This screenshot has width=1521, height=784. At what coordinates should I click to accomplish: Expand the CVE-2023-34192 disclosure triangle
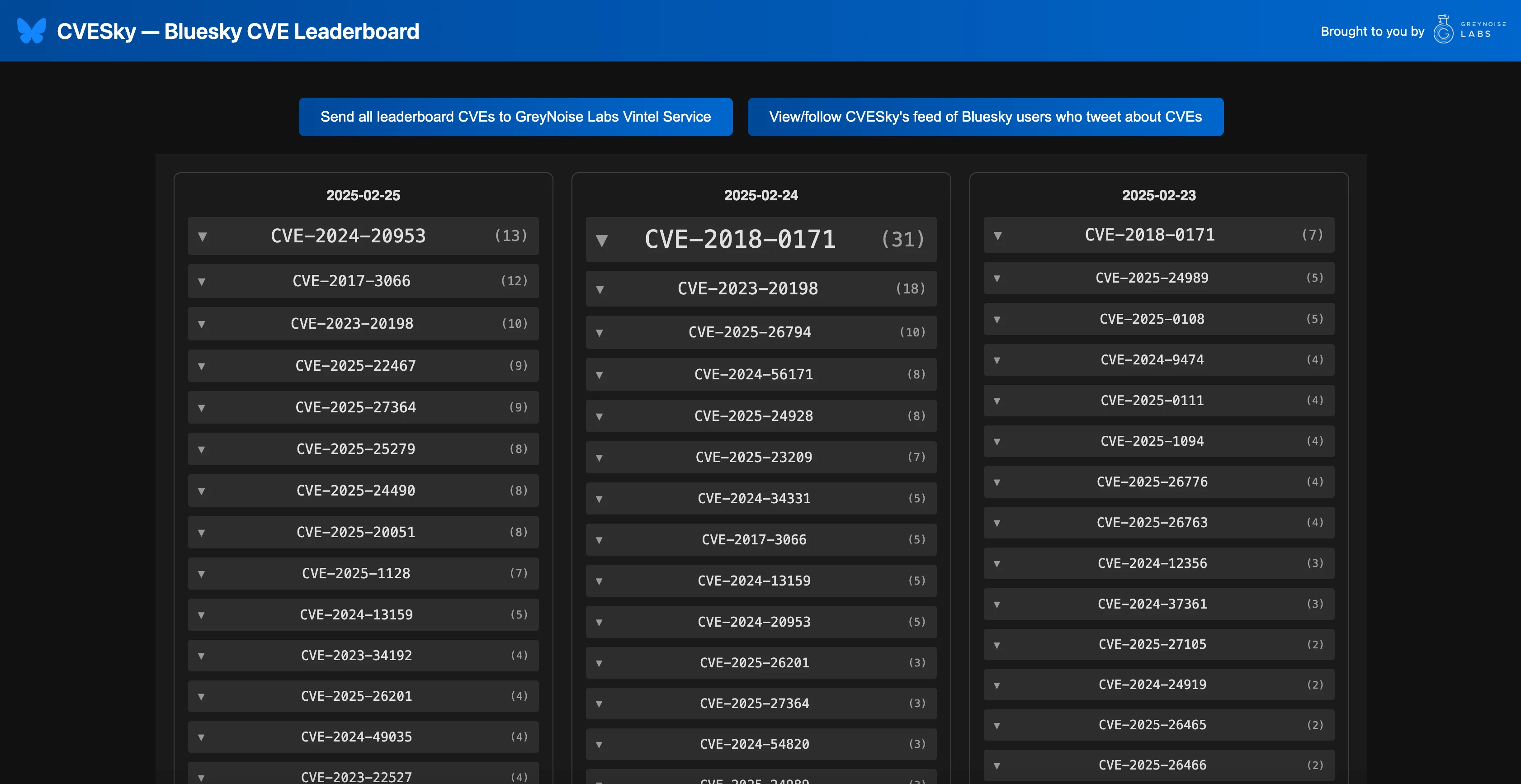click(202, 656)
